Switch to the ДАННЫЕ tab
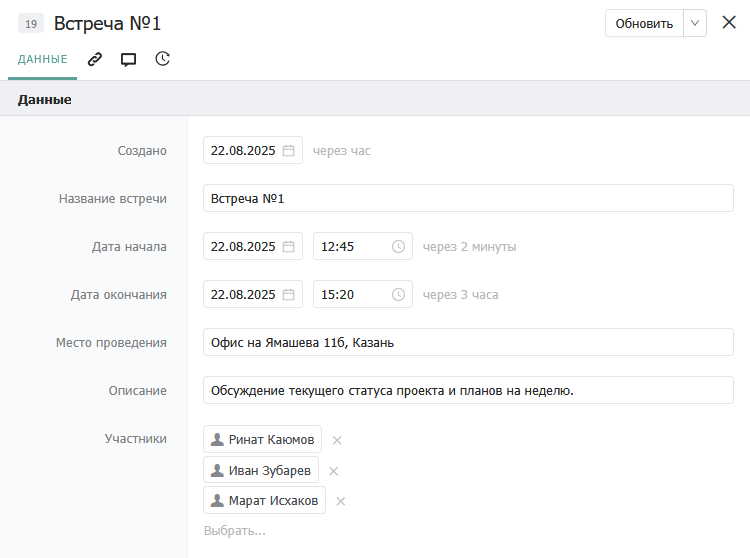Image resolution: width=750 pixels, height=558 pixels. (43, 59)
